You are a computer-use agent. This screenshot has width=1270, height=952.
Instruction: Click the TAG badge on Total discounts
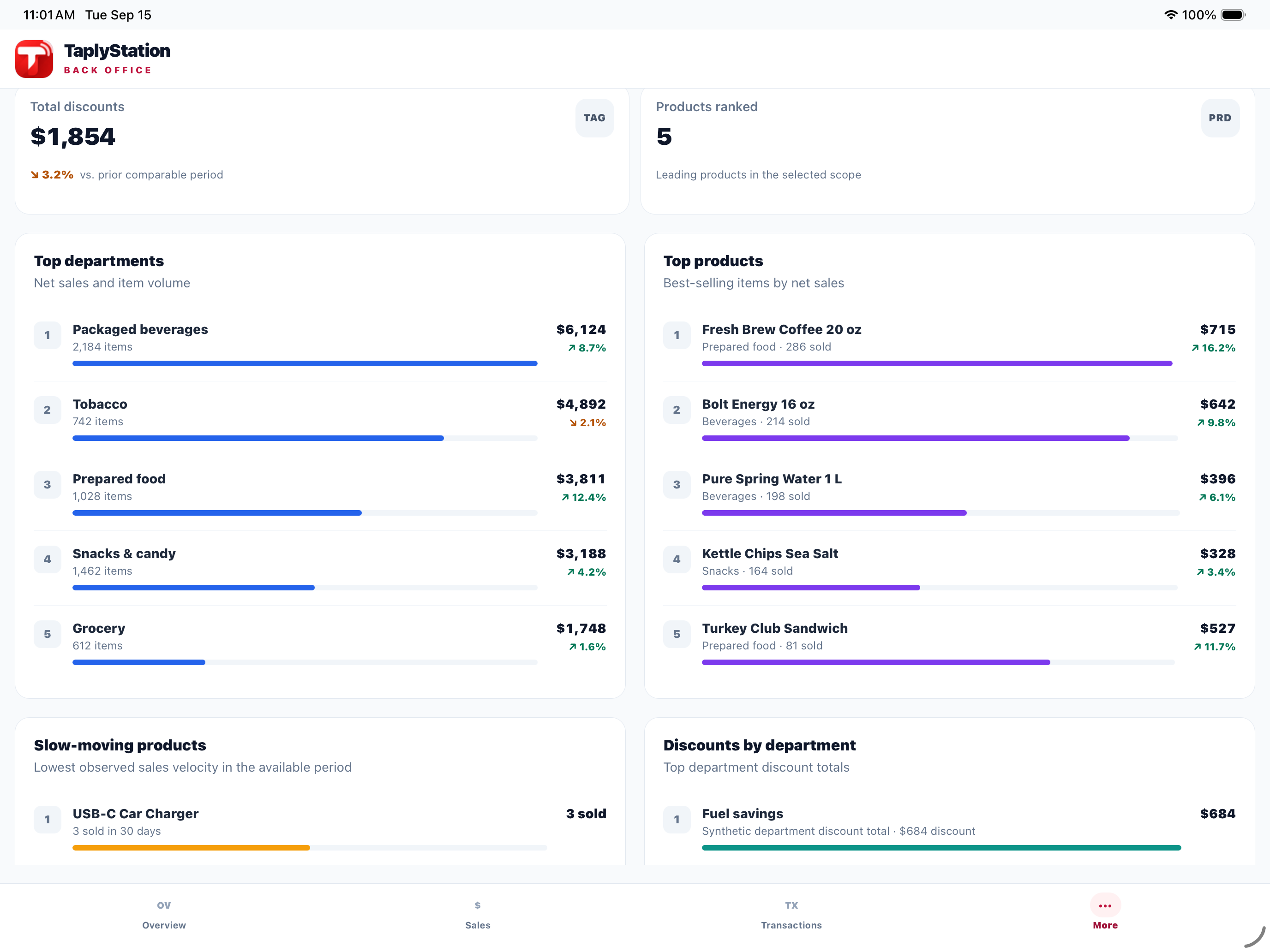[x=594, y=118]
